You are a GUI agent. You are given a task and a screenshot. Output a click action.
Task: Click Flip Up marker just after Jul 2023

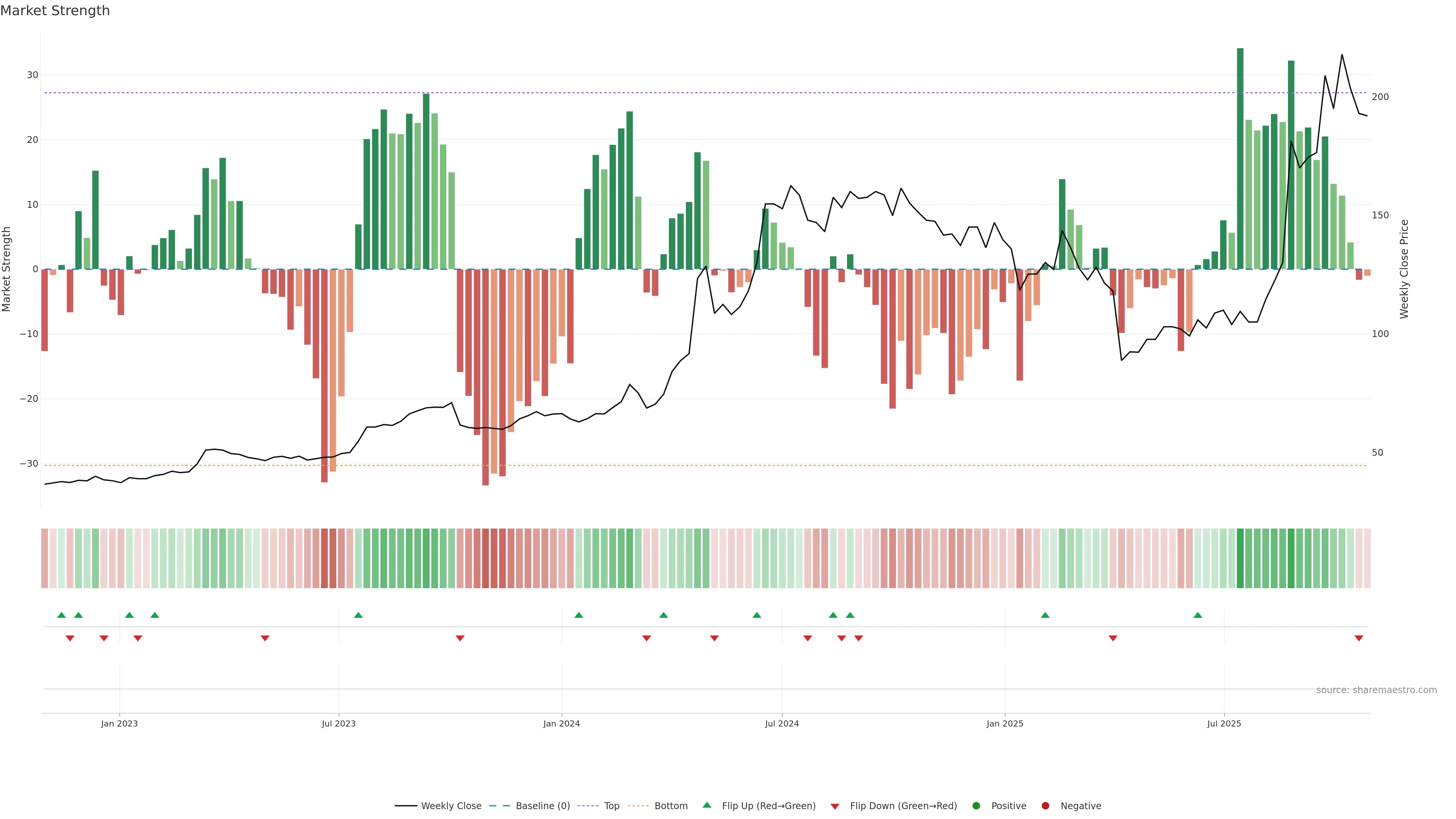(358, 615)
